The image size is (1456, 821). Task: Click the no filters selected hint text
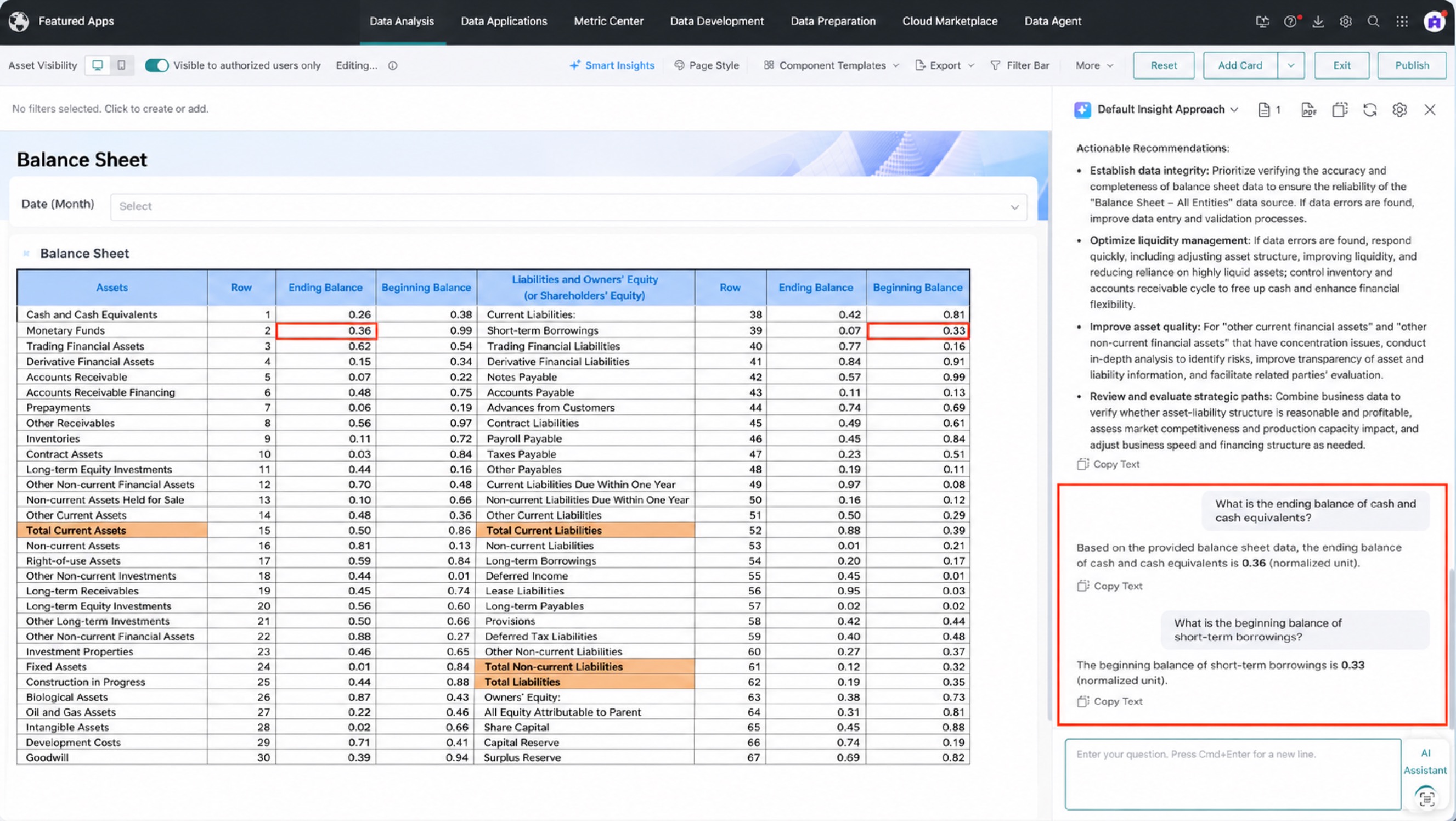pyautogui.click(x=110, y=109)
